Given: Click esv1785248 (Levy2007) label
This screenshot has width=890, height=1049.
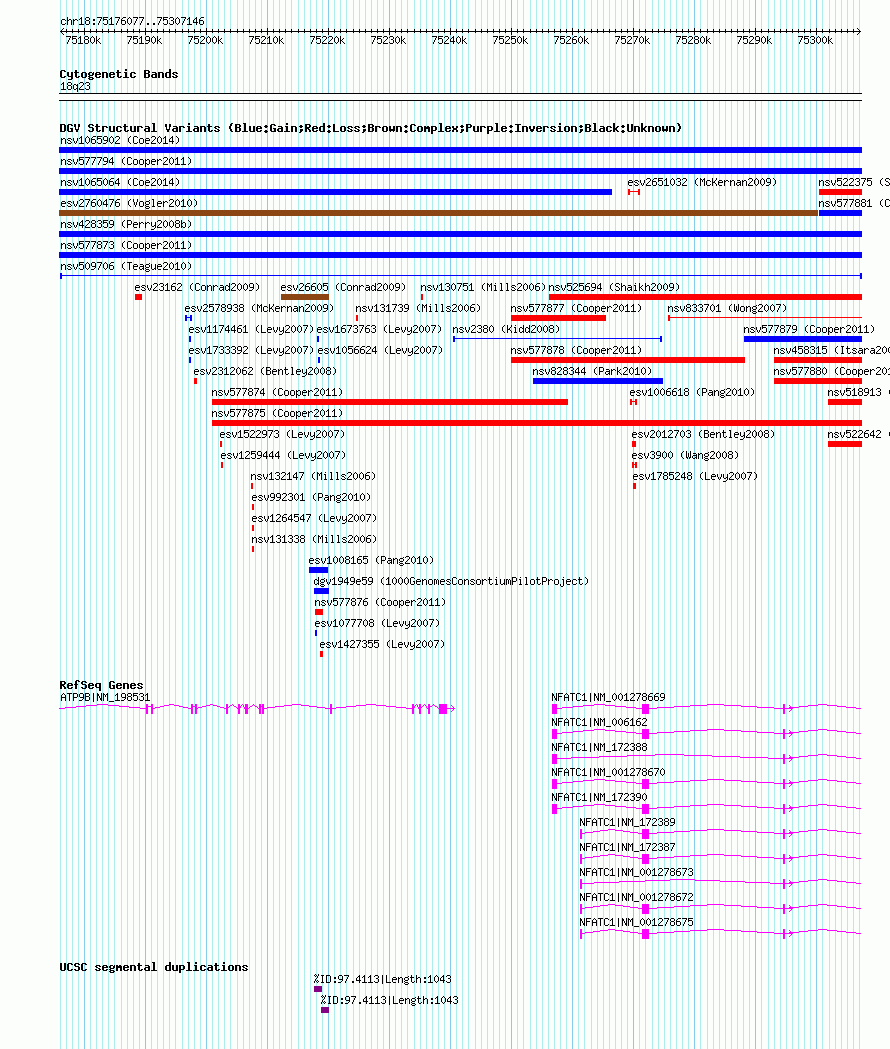Looking at the screenshot, I should (695, 476).
